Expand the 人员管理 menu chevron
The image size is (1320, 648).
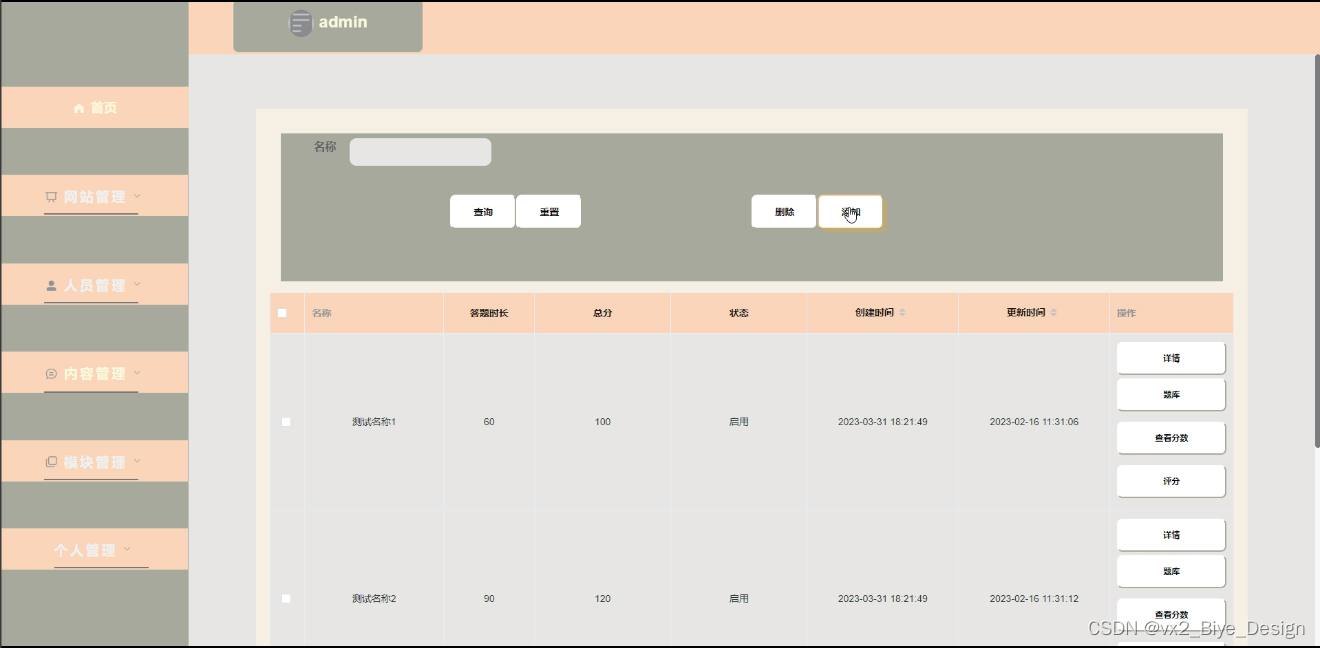[x=137, y=285]
